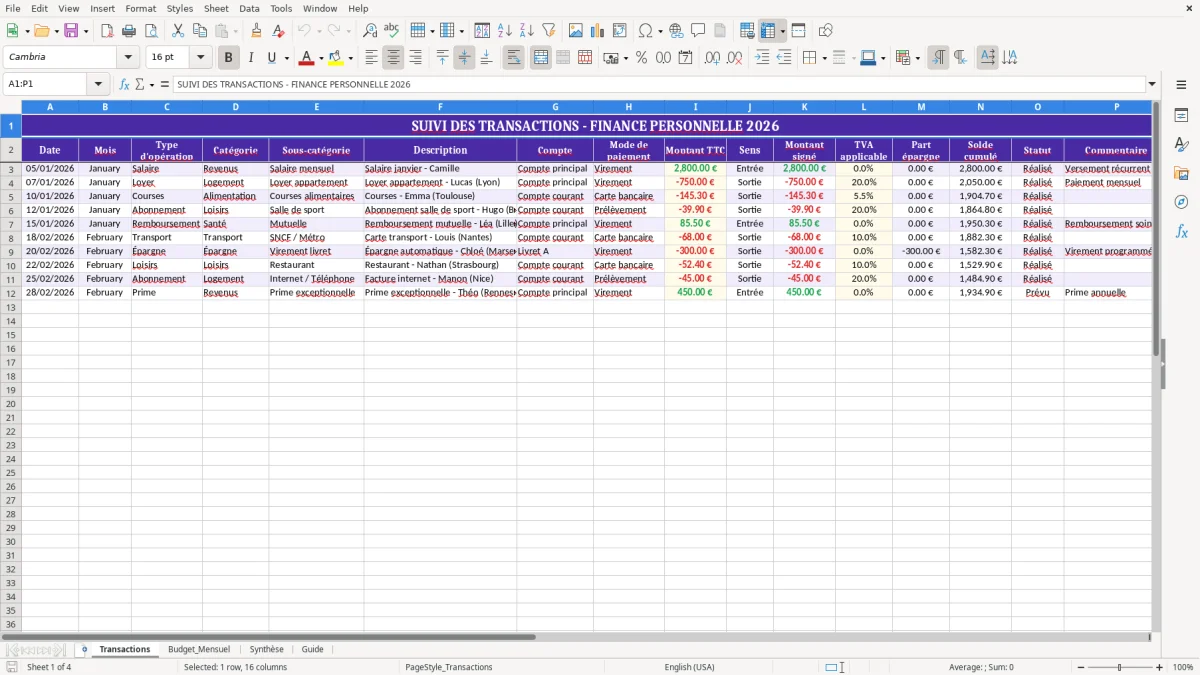1200x675 pixels.
Task: Adjust the zoom slider
Action: pos(1119,667)
